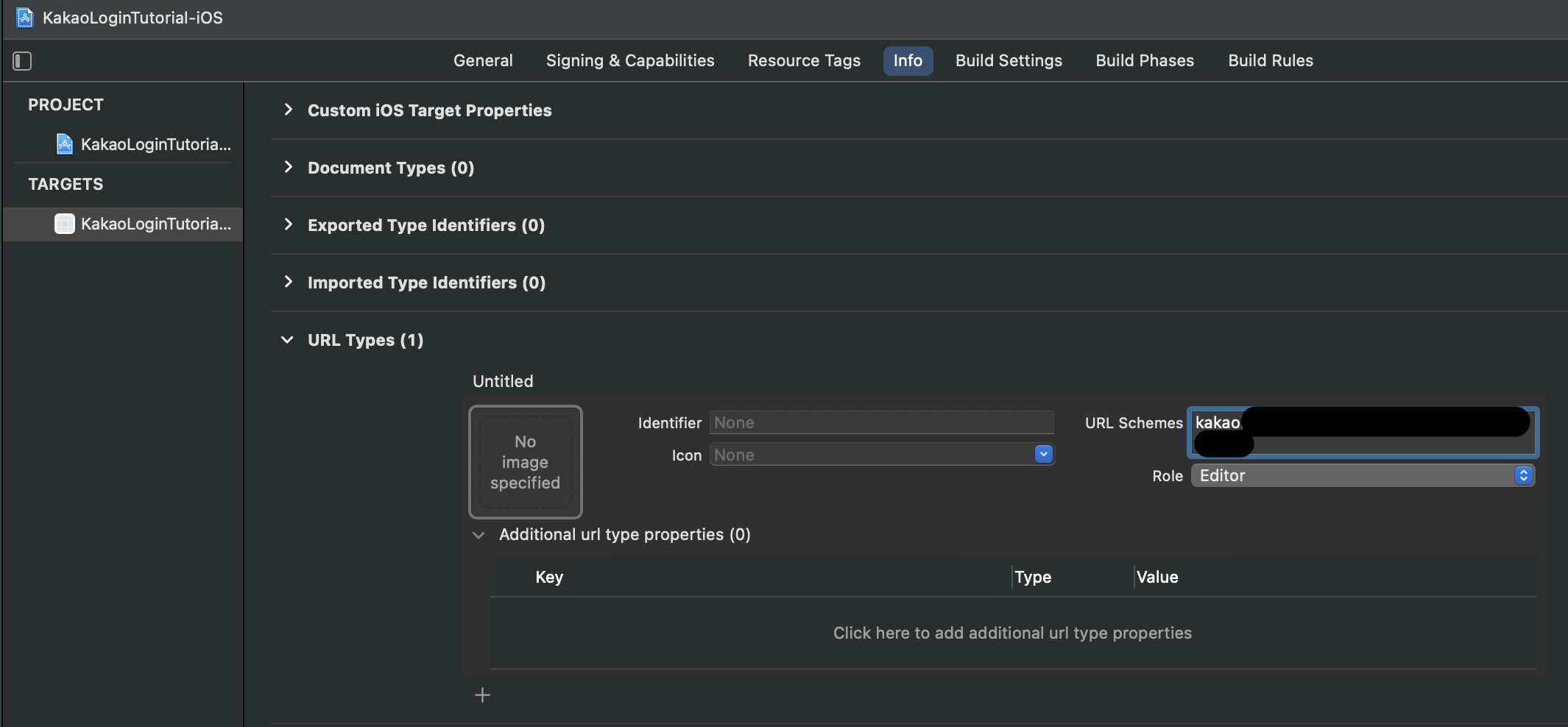1568x727 pixels.
Task: Open the Role Editor dropdown
Action: click(x=1363, y=475)
